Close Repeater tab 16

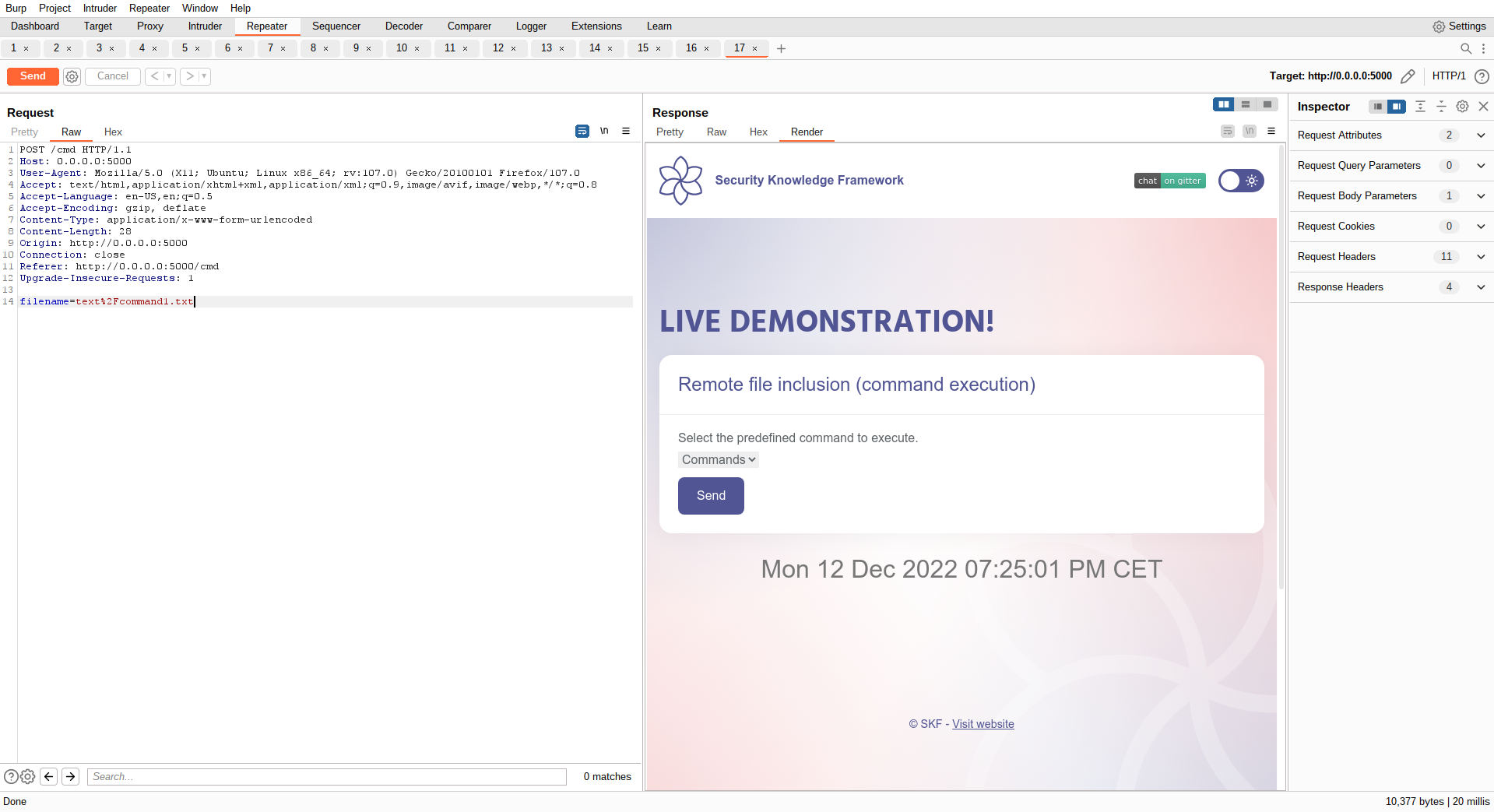[707, 48]
